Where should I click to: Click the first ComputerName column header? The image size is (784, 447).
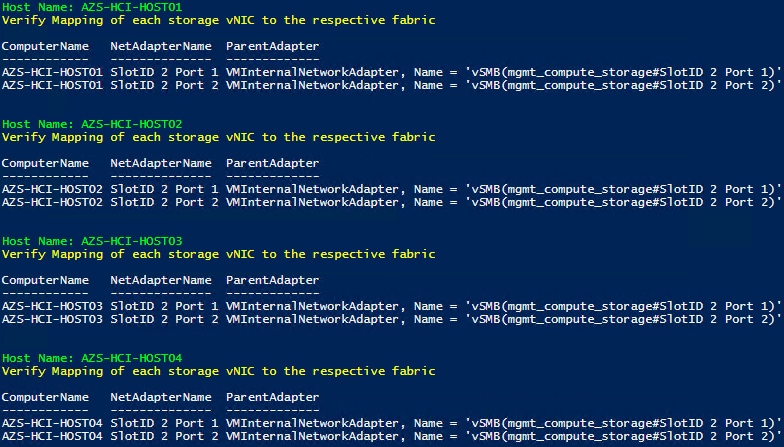point(46,46)
